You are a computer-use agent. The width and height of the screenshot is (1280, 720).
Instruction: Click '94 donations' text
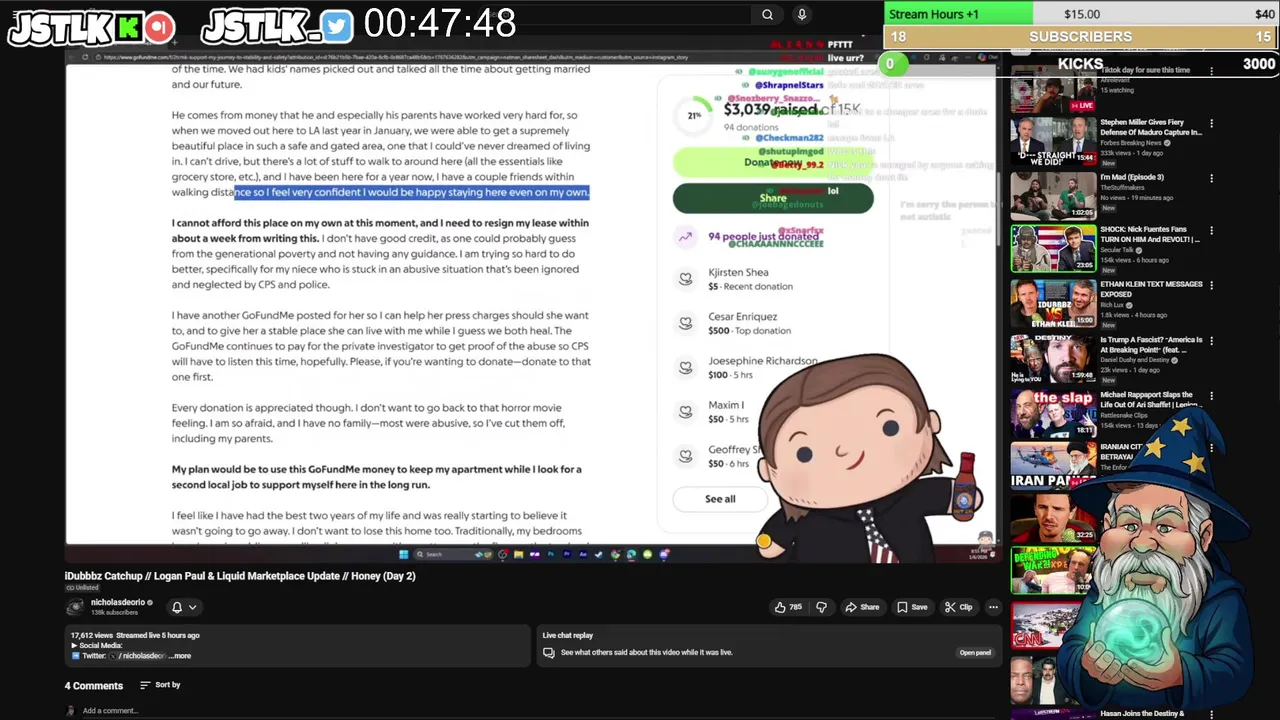pyautogui.click(x=751, y=127)
